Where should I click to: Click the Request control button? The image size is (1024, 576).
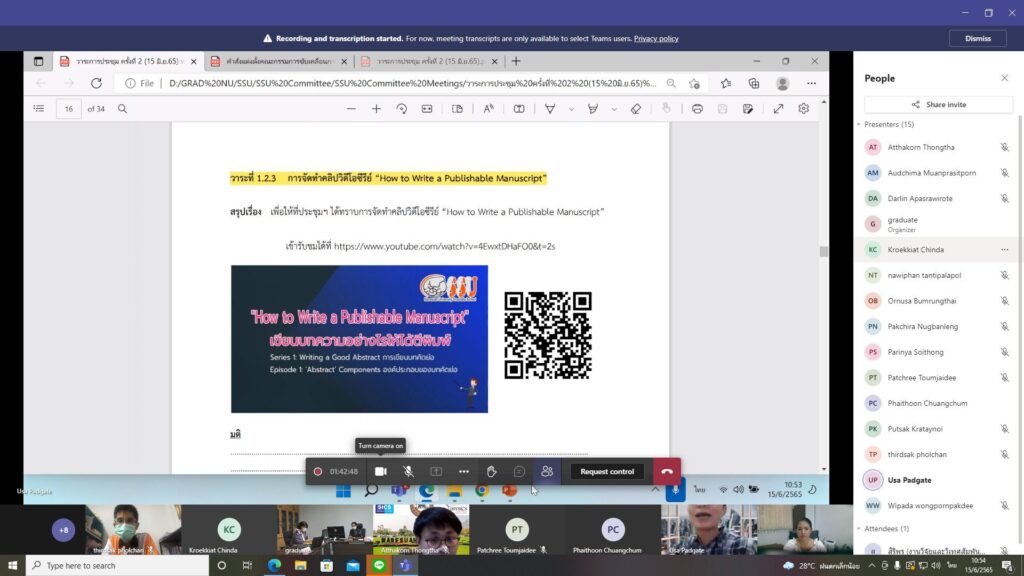click(x=607, y=472)
